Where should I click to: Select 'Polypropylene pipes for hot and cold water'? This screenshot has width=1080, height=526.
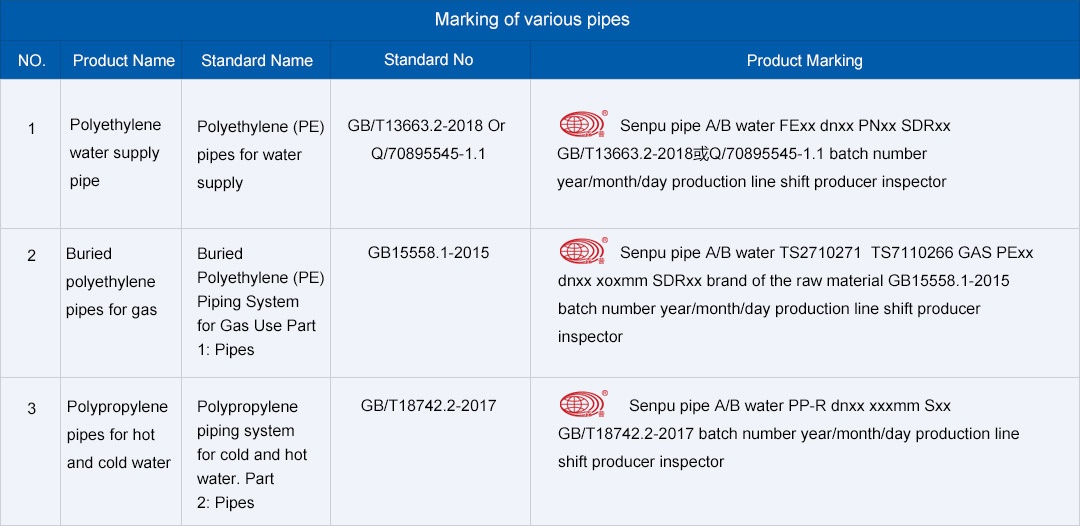pyautogui.click(x=118, y=435)
